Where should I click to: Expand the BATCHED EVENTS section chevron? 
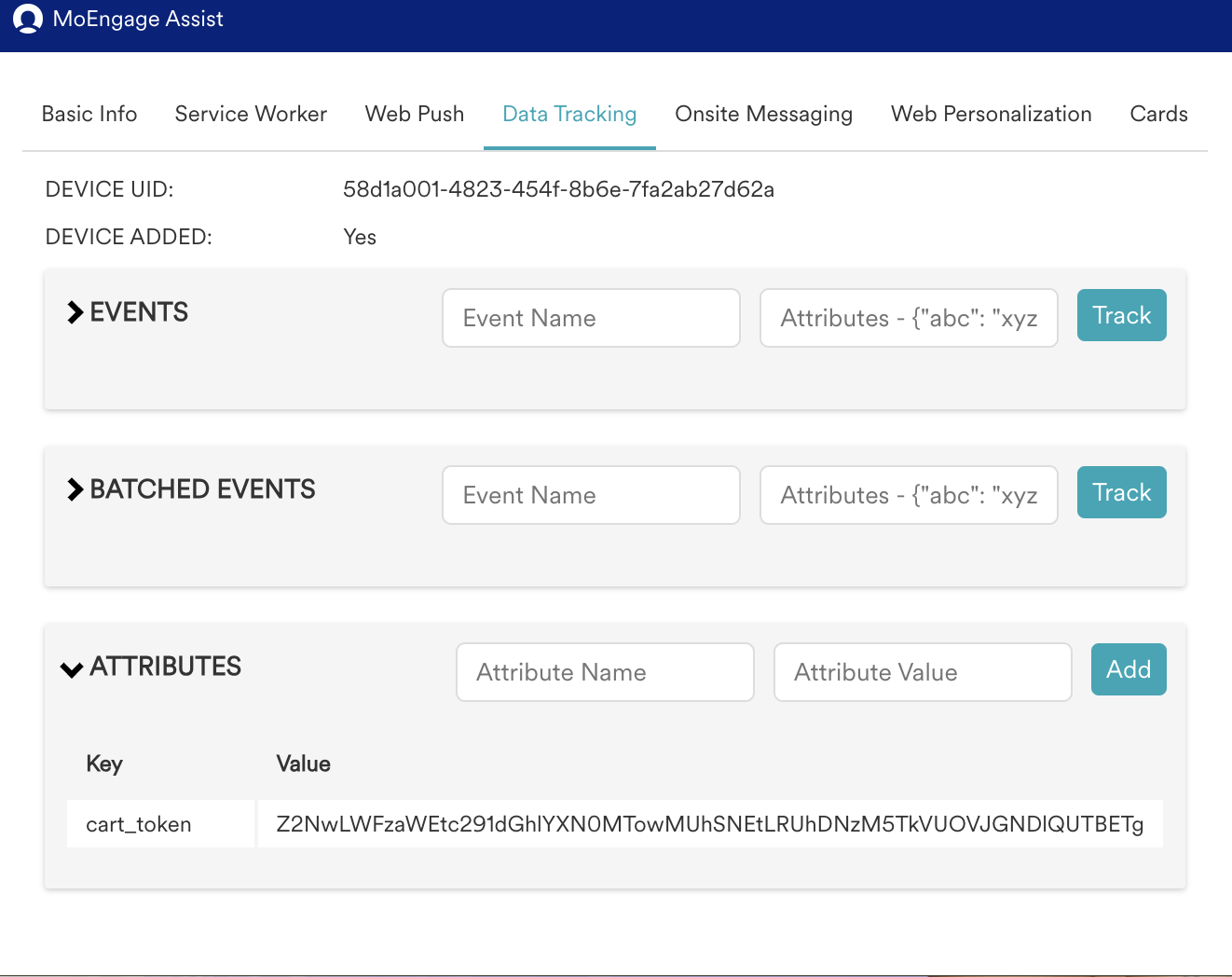pyautogui.click(x=75, y=489)
